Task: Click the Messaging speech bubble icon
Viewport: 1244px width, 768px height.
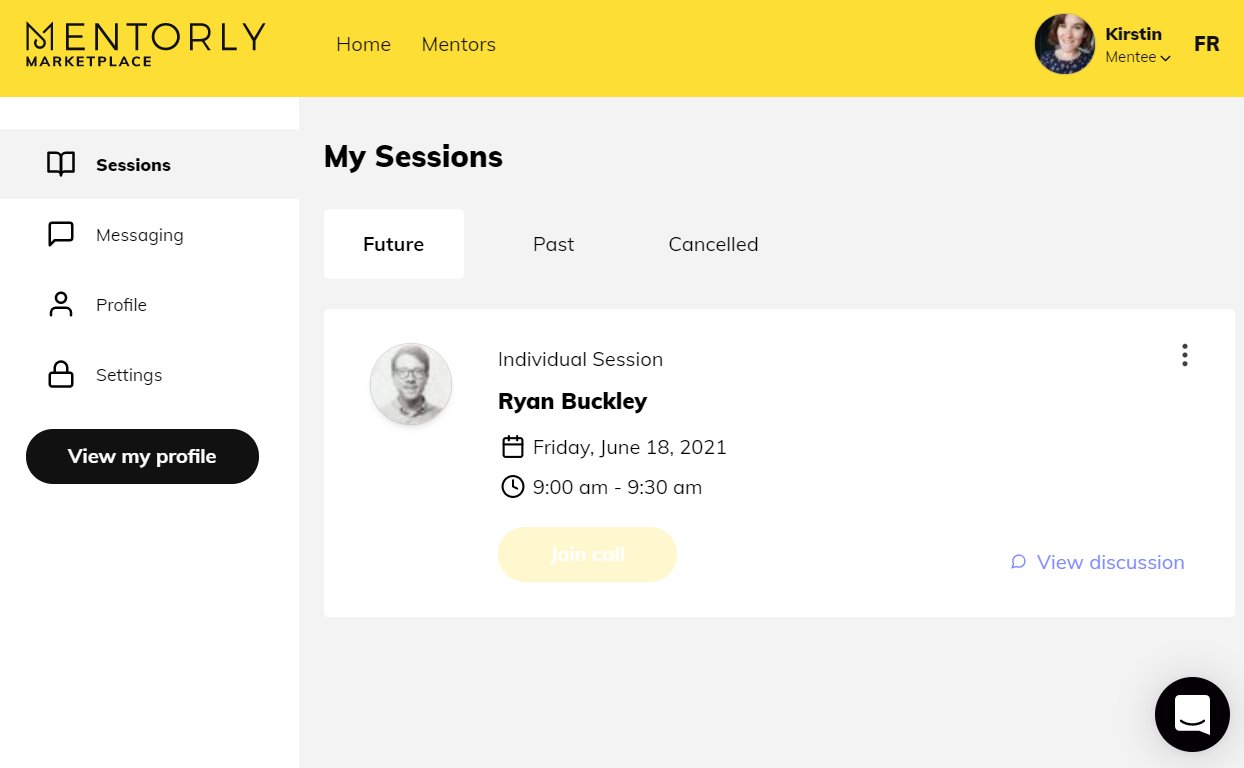Action: [x=61, y=234]
